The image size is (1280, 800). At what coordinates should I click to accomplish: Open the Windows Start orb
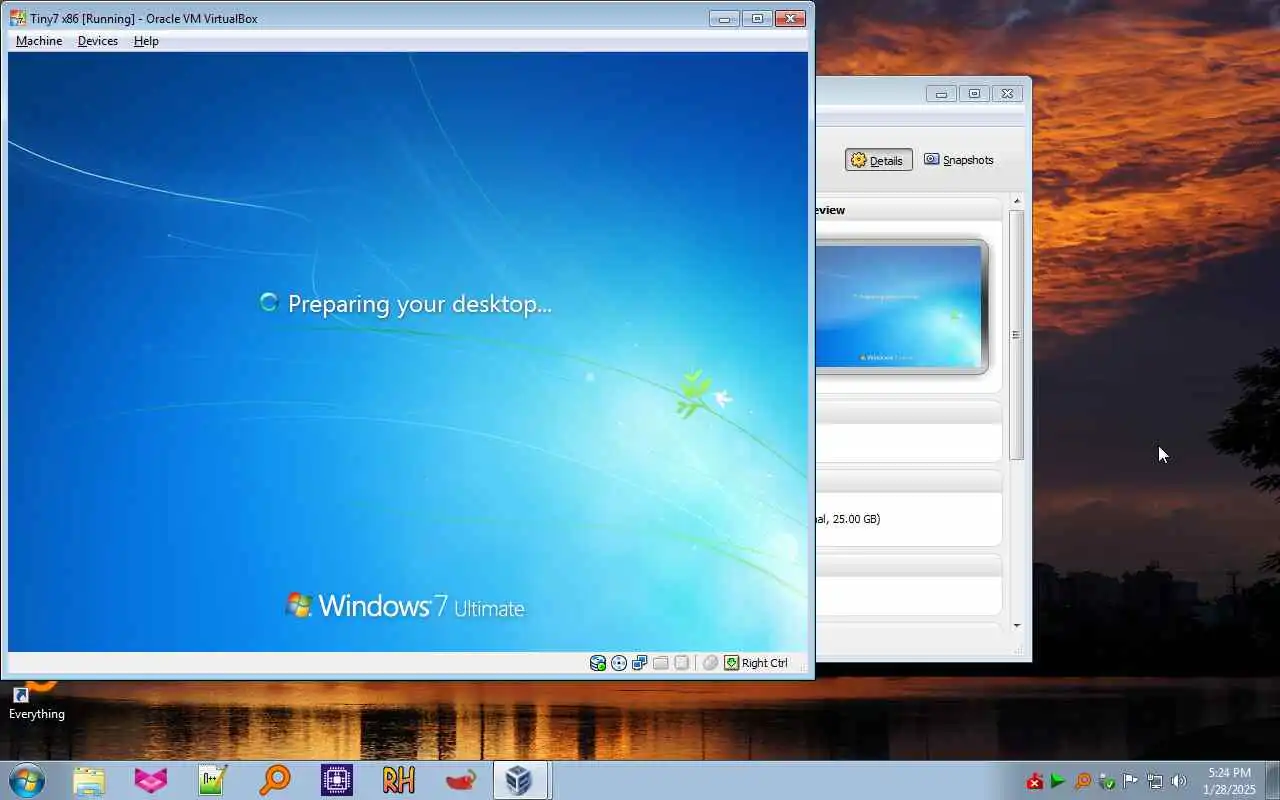tap(27, 780)
